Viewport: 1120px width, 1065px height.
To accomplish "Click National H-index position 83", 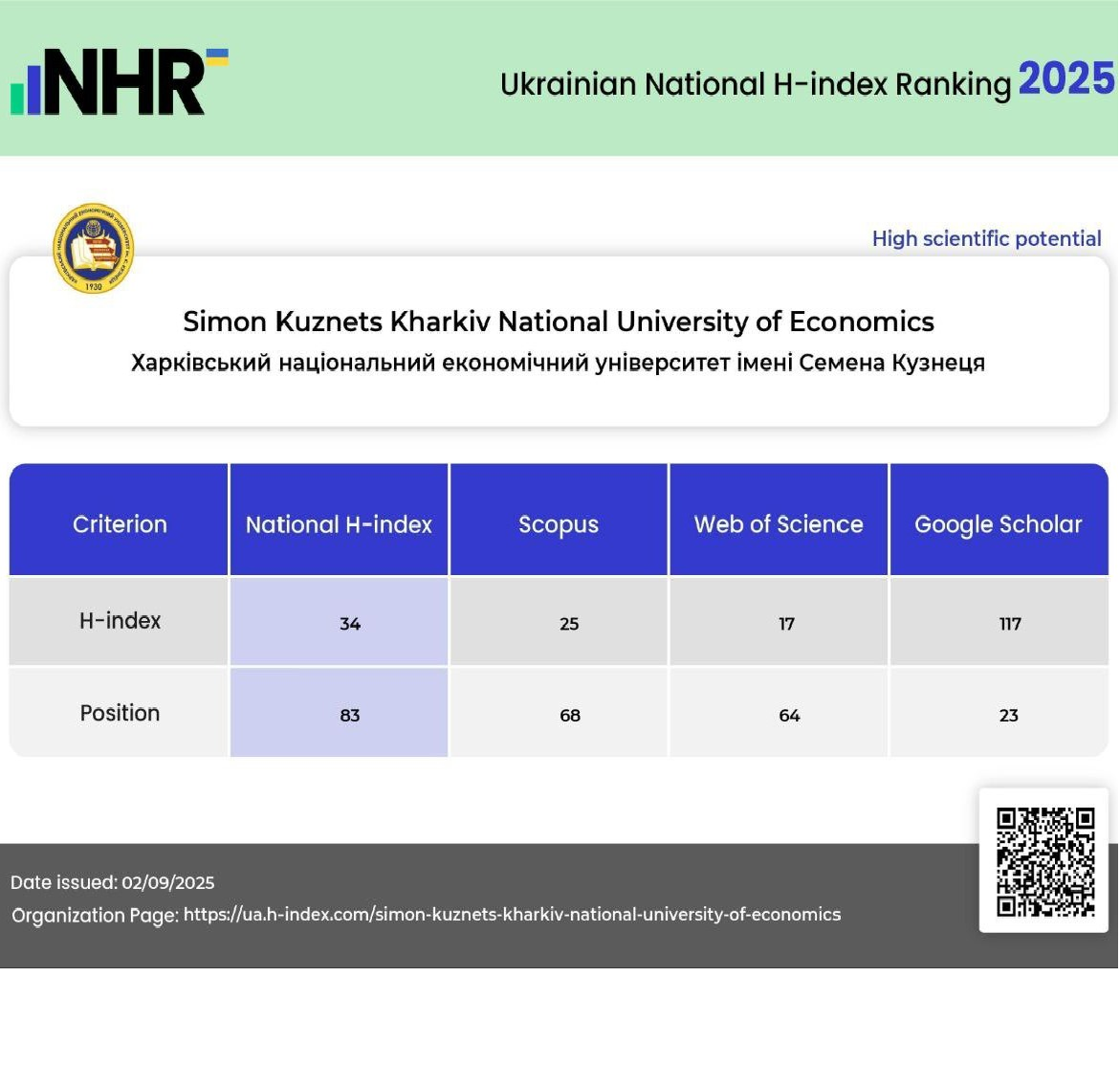I will point(350,716).
